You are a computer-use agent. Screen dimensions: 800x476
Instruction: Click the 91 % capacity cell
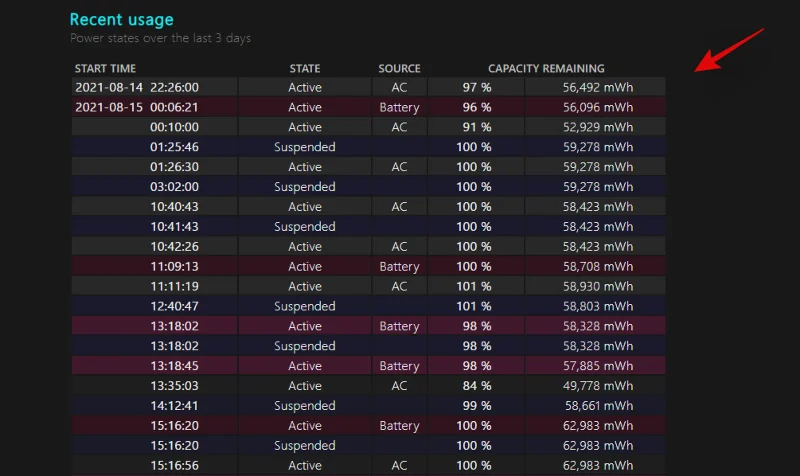point(477,127)
